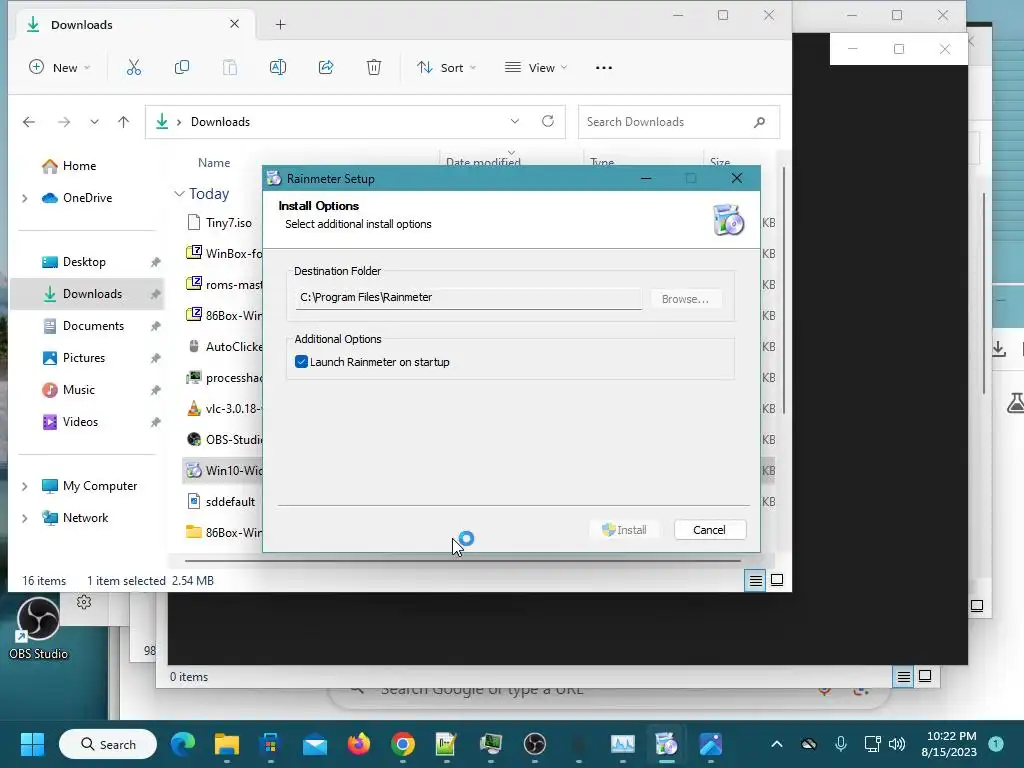This screenshot has height=768, width=1024.
Task: Click the microphone tray icon
Action: pyautogui.click(x=840, y=744)
